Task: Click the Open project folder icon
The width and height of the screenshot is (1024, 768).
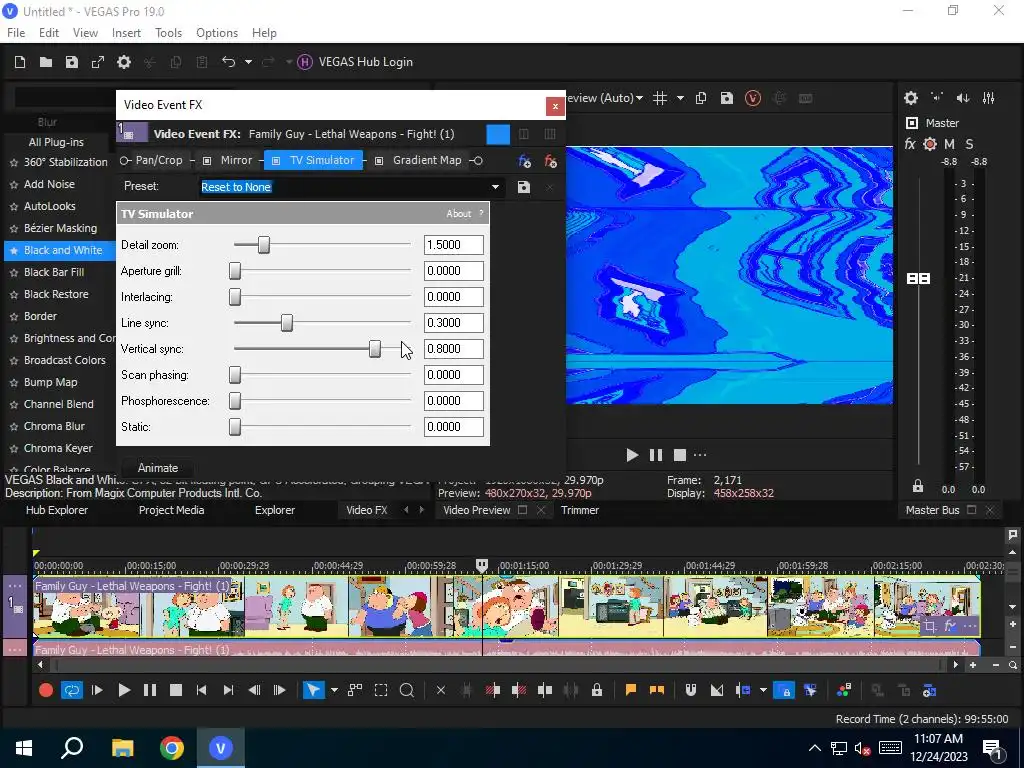Action: (x=46, y=62)
